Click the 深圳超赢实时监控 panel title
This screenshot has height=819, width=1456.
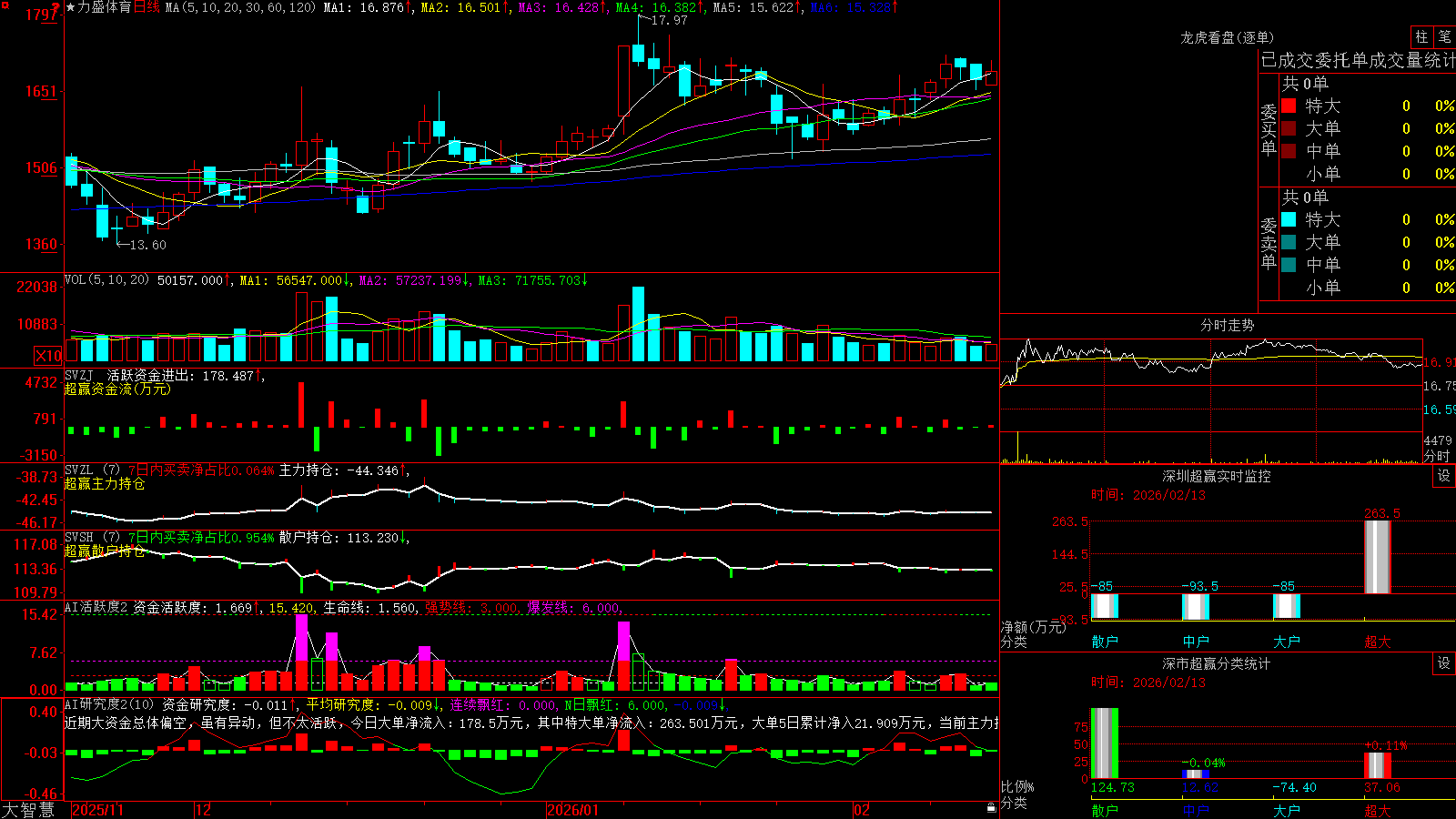click(x=1217, y=476)
